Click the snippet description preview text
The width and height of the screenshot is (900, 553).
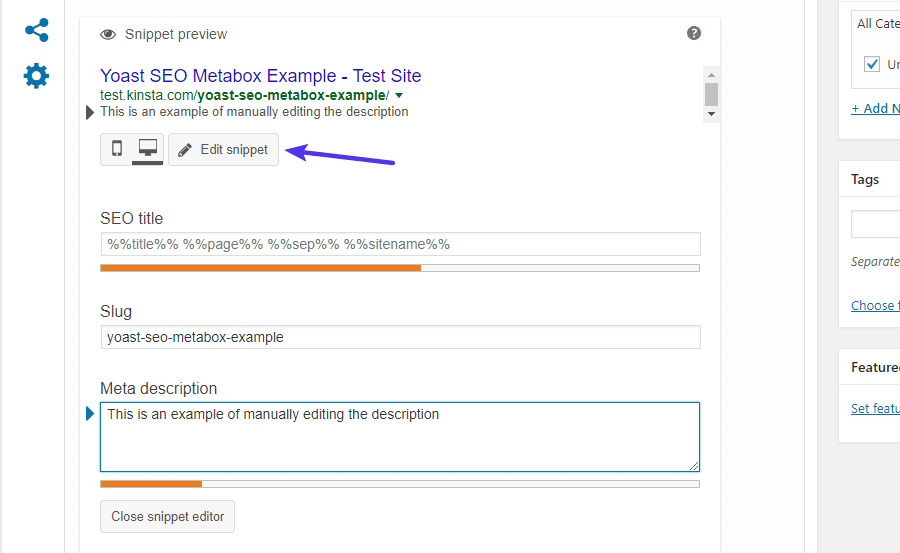(254, 111)
